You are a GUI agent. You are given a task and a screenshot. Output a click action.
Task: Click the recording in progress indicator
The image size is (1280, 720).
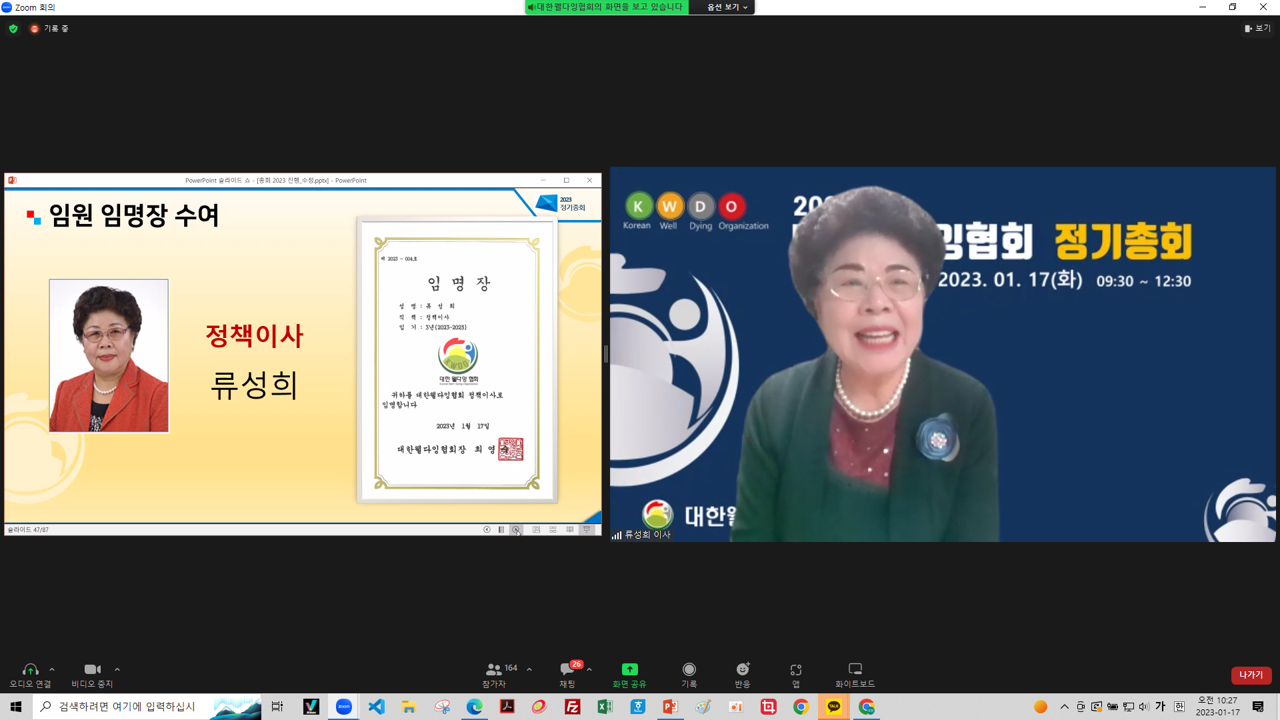pos(49,29)
